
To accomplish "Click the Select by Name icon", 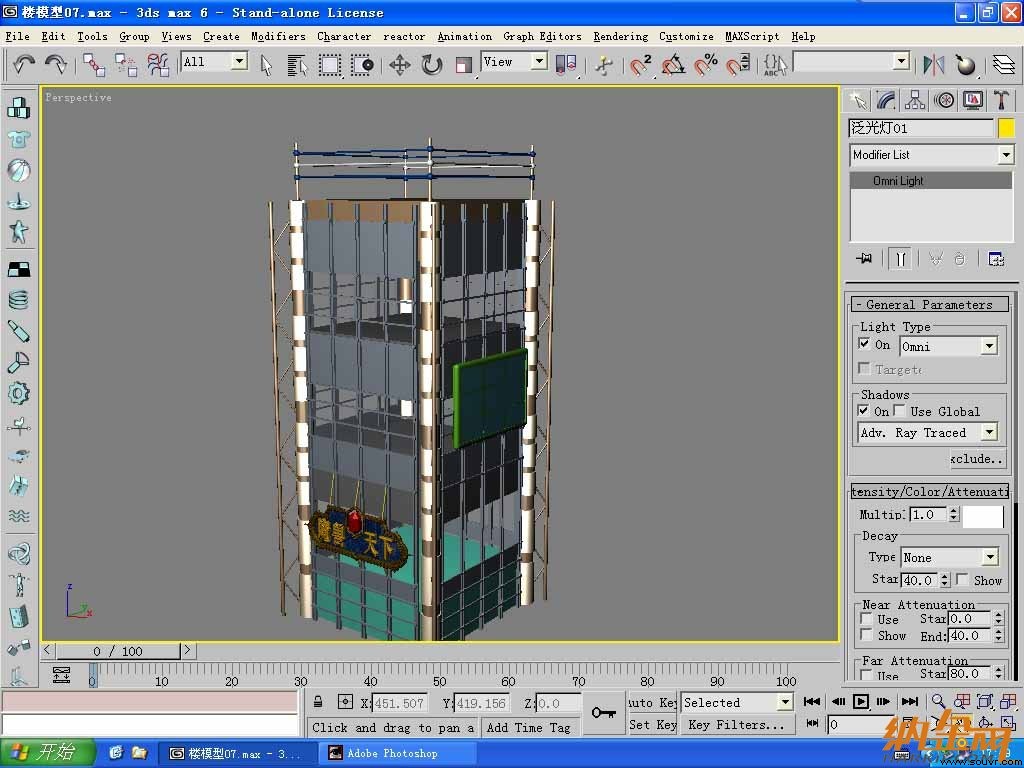I will (297, 64).
